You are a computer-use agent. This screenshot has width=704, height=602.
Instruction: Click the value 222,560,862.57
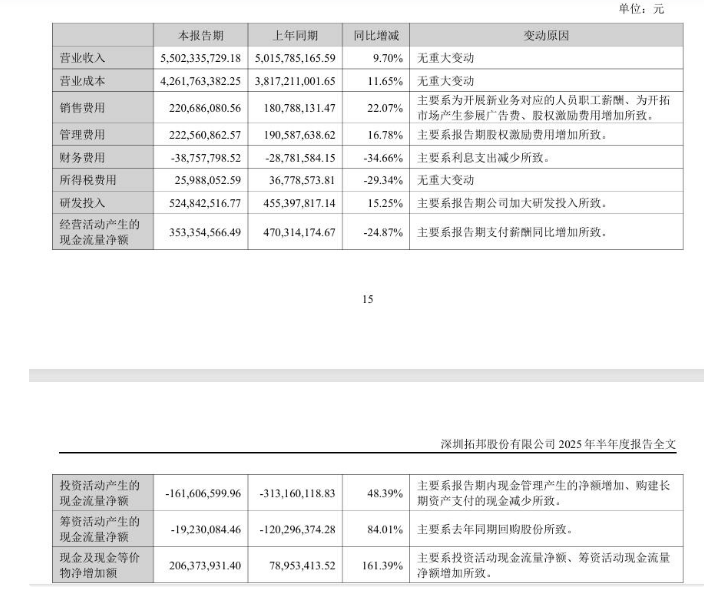205,135
